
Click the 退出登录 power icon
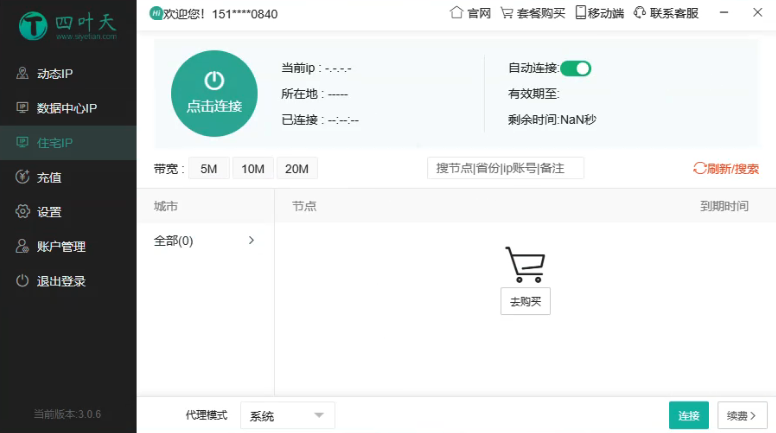pyautogui.click(x=22, y=281)
